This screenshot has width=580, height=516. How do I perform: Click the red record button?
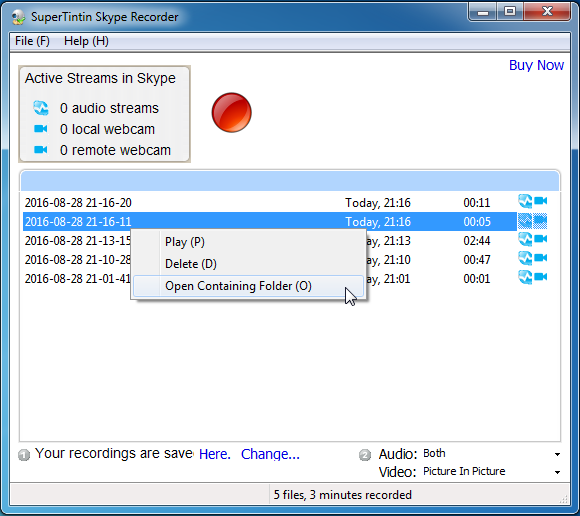(x=232, y=112)
